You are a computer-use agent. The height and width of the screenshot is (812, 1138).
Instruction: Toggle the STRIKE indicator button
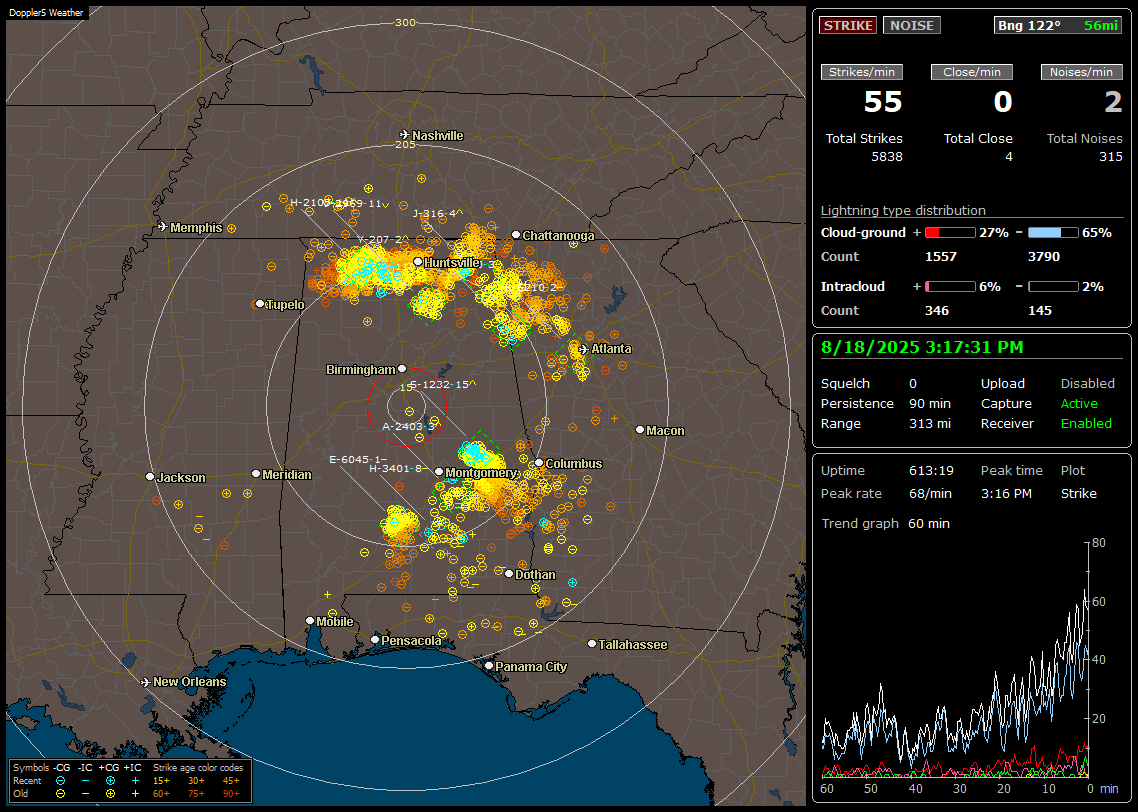tap(848, 25)
